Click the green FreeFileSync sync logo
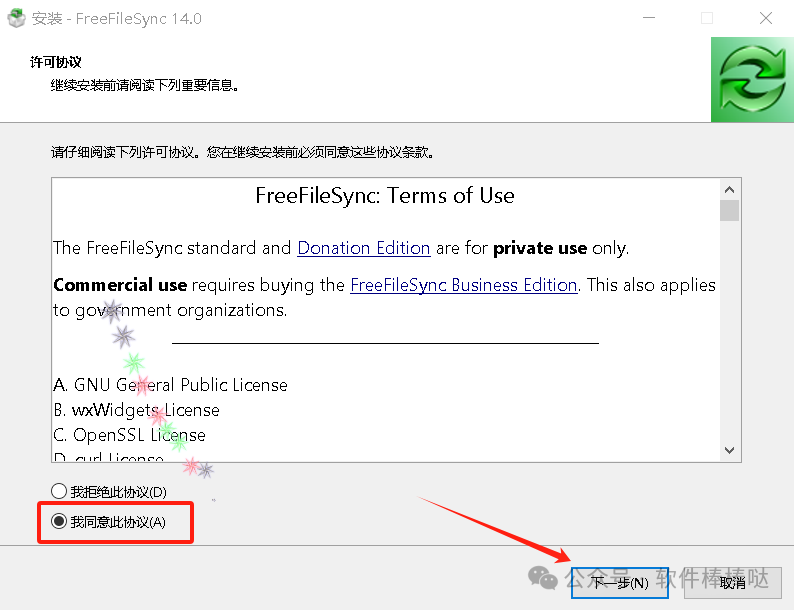 coord(752,79)
